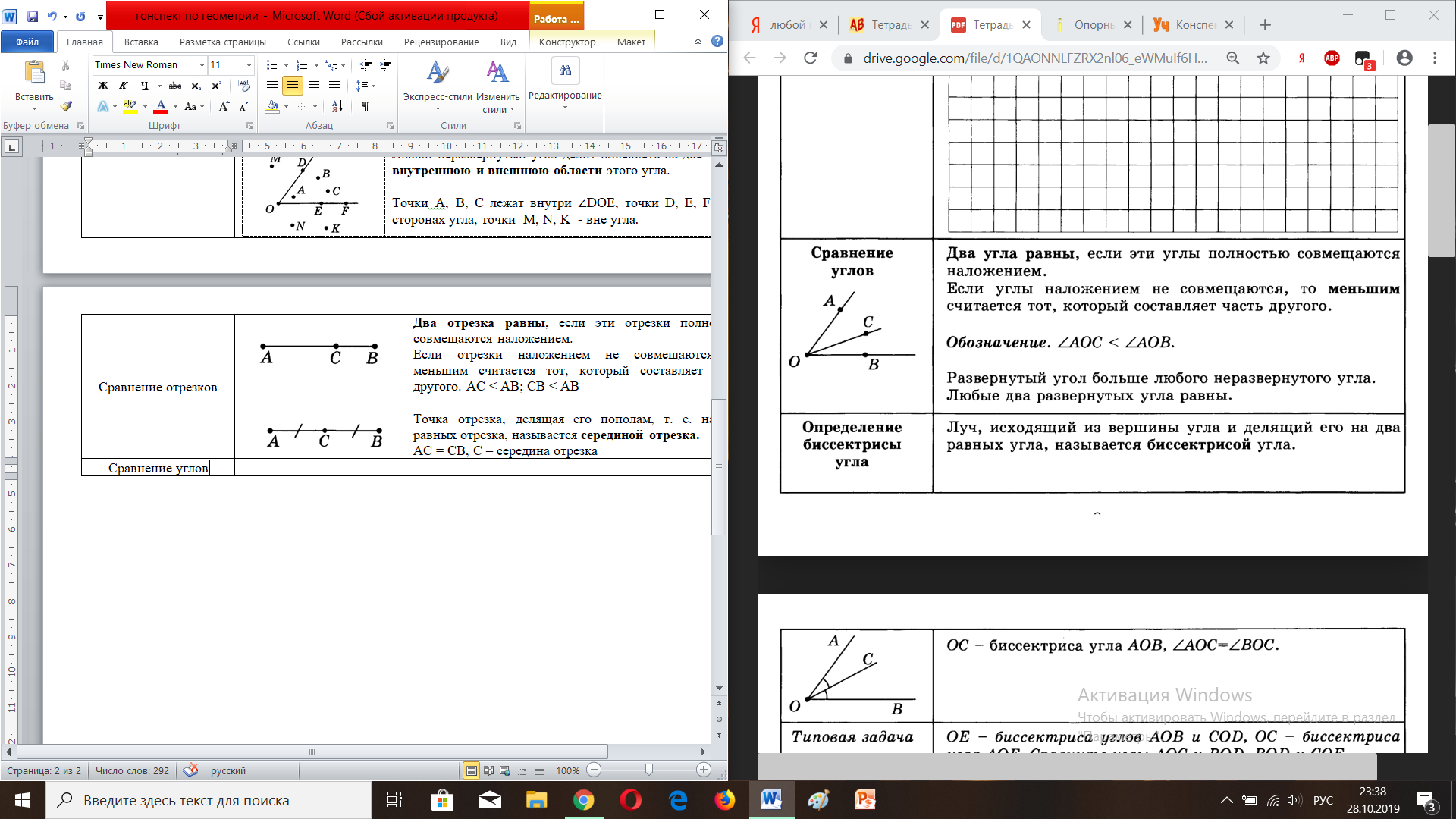The image size is (1456, 819).
Task: Toggle italic (К) formatting
Action: pos(123,86)
